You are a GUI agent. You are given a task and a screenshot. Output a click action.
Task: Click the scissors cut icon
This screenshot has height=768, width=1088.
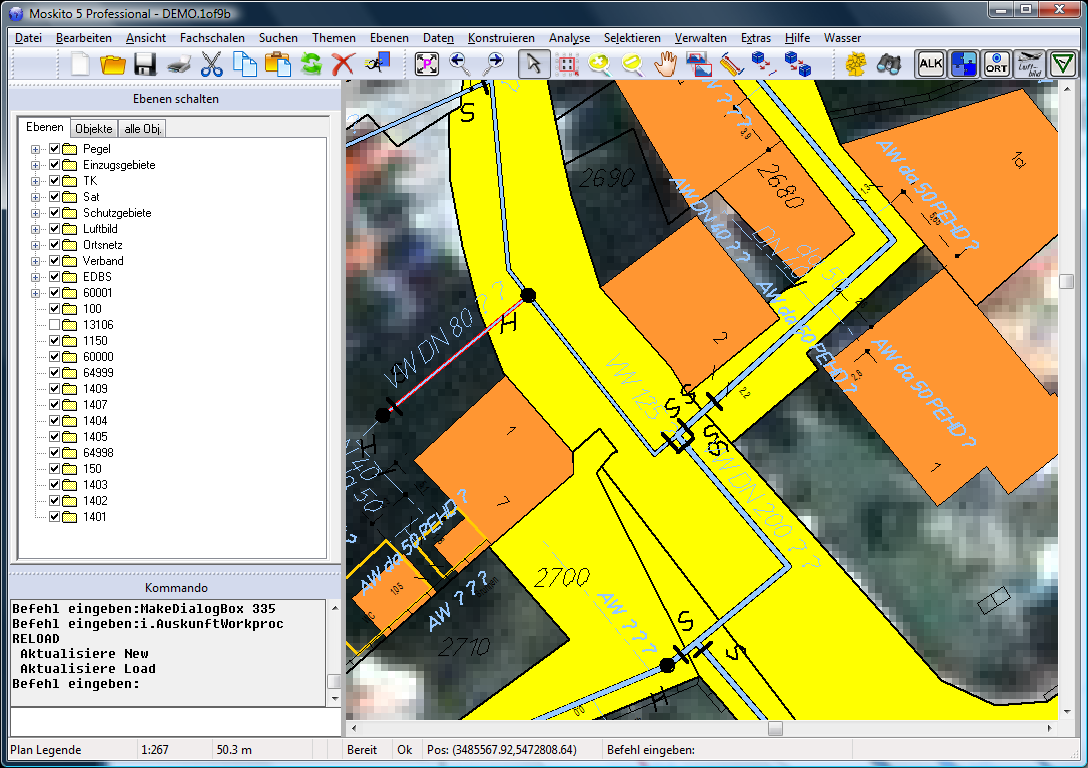tap(211, 65)
